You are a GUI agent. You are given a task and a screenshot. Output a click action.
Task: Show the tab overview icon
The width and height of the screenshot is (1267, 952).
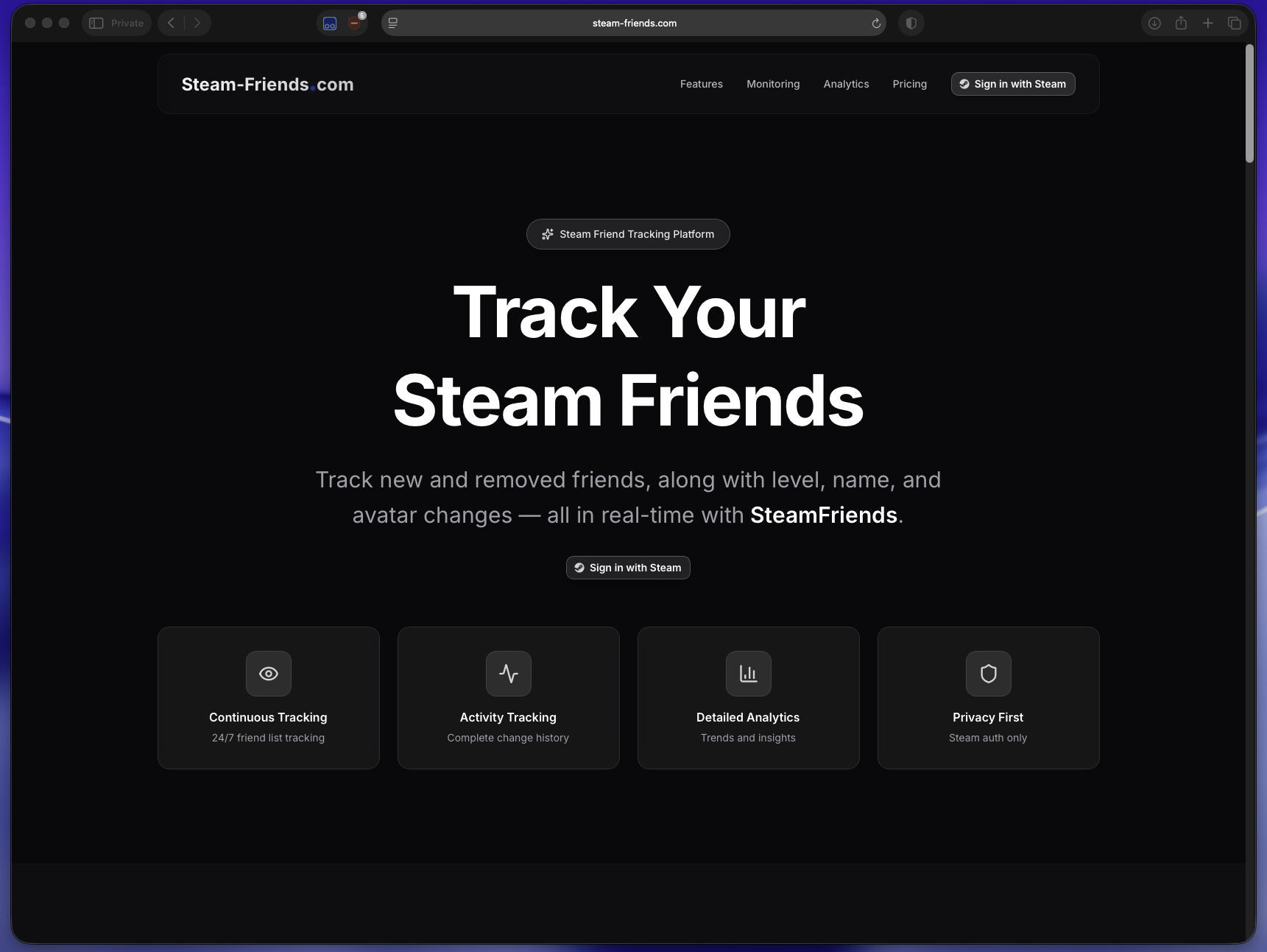(x=1235, y=24)
